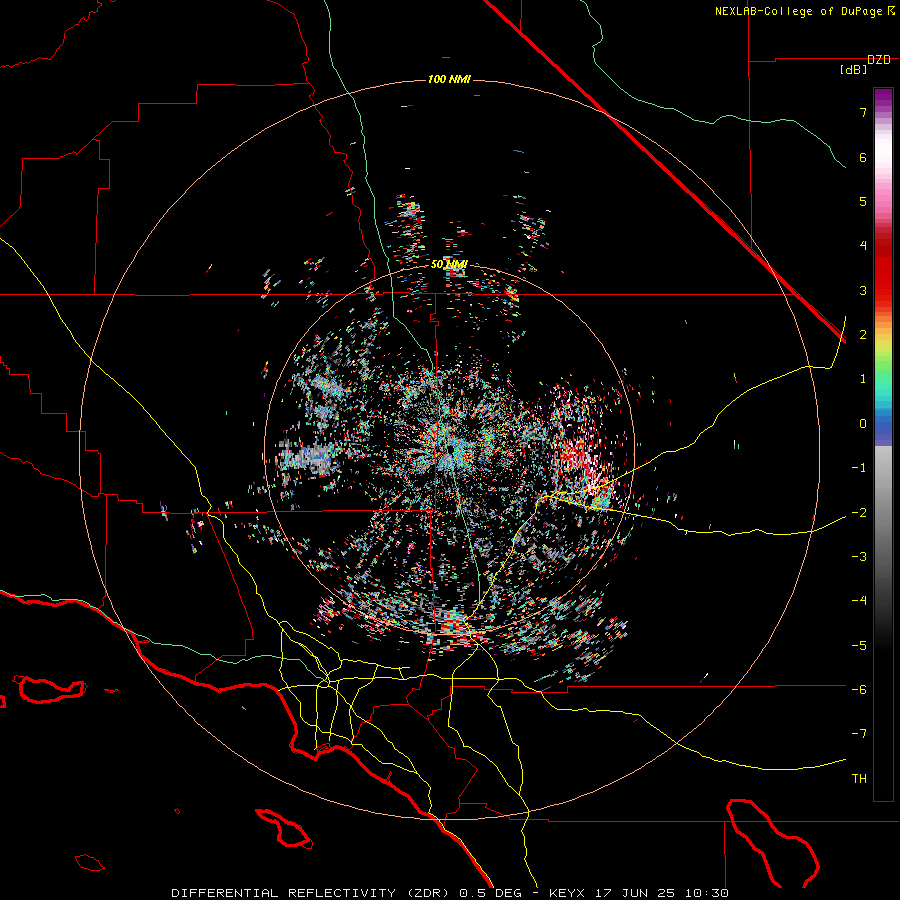
Task: Click the -4 value on color scale
Action: pos(859,601)
